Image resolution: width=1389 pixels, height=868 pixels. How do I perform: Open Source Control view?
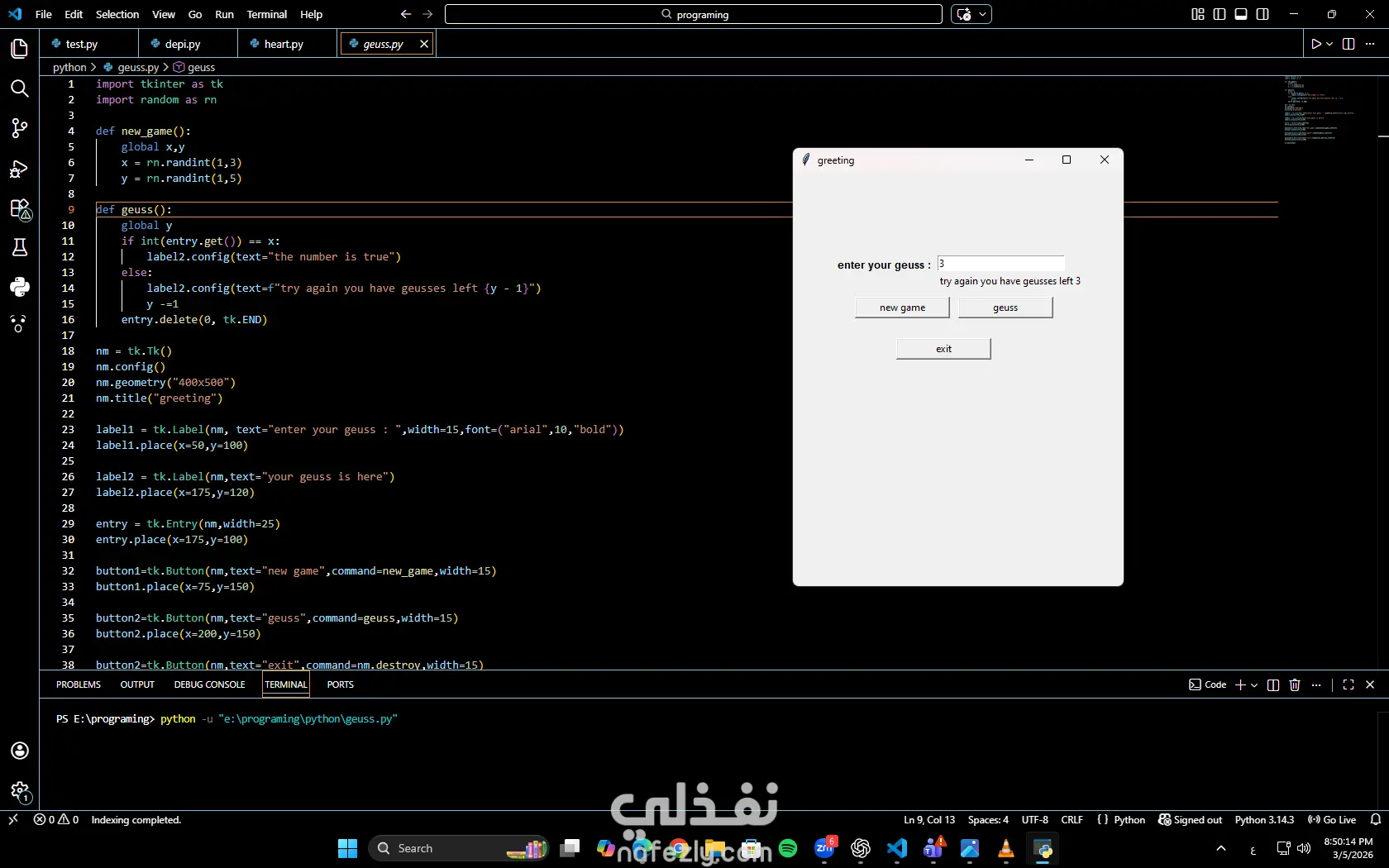tap(20, 128)
